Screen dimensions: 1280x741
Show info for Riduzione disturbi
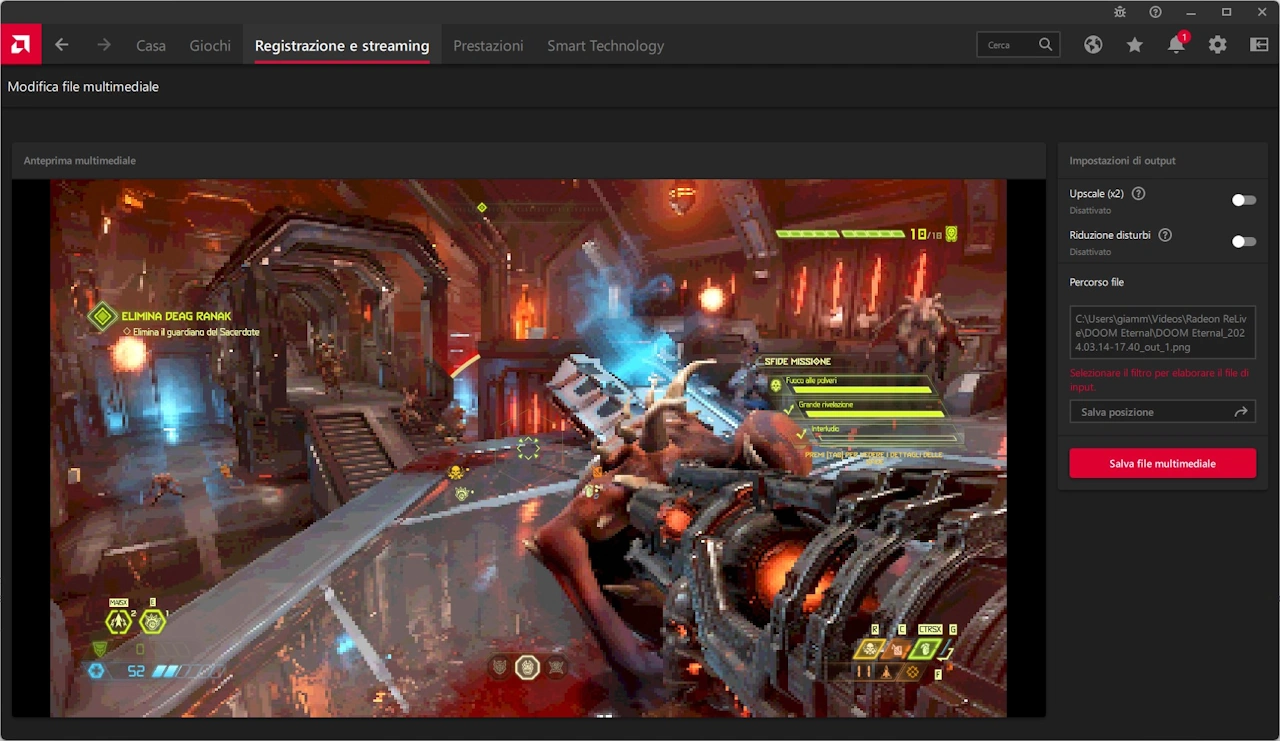click(1165, 235)
